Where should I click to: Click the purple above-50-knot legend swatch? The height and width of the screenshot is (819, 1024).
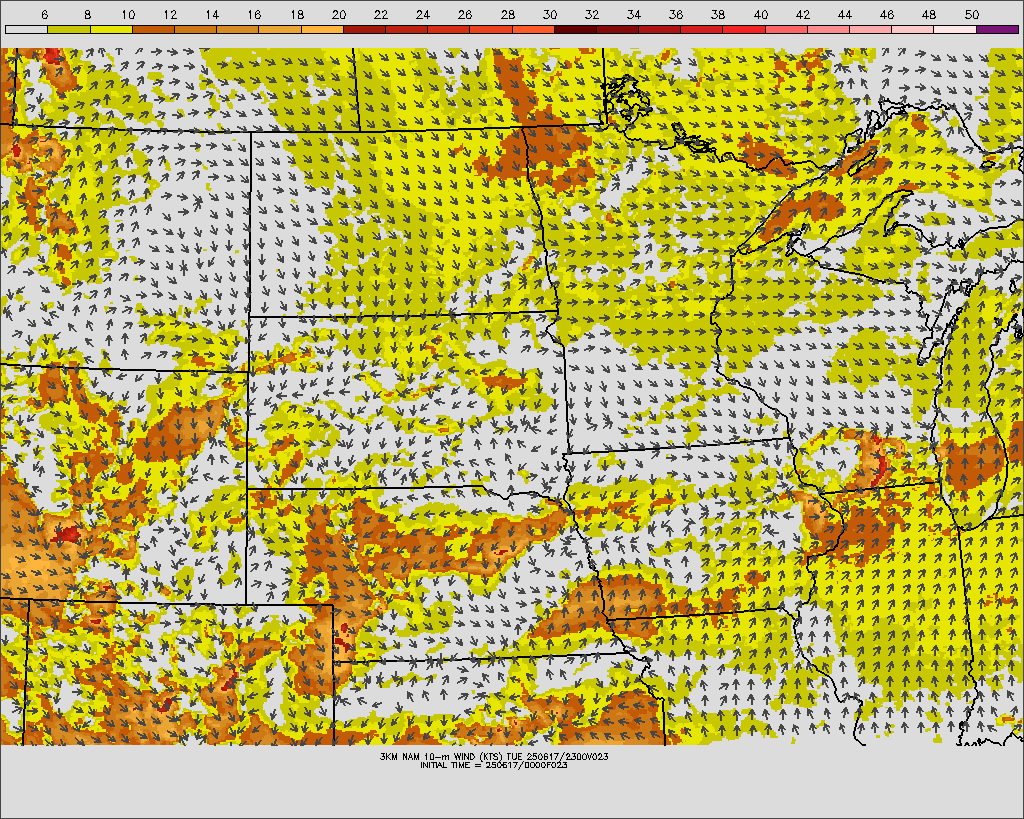pos(998,29)
